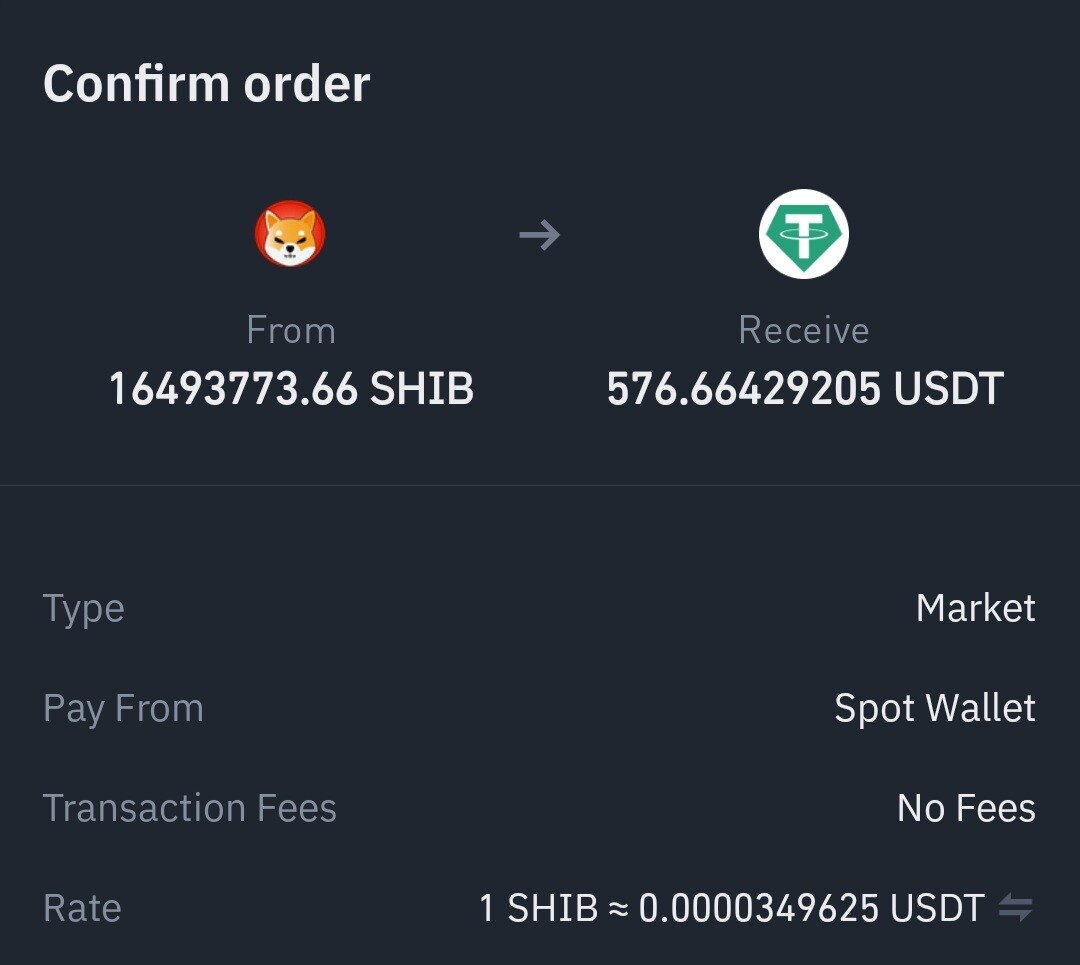
Task: Click the No Fees value
Action: click(966, 808)
